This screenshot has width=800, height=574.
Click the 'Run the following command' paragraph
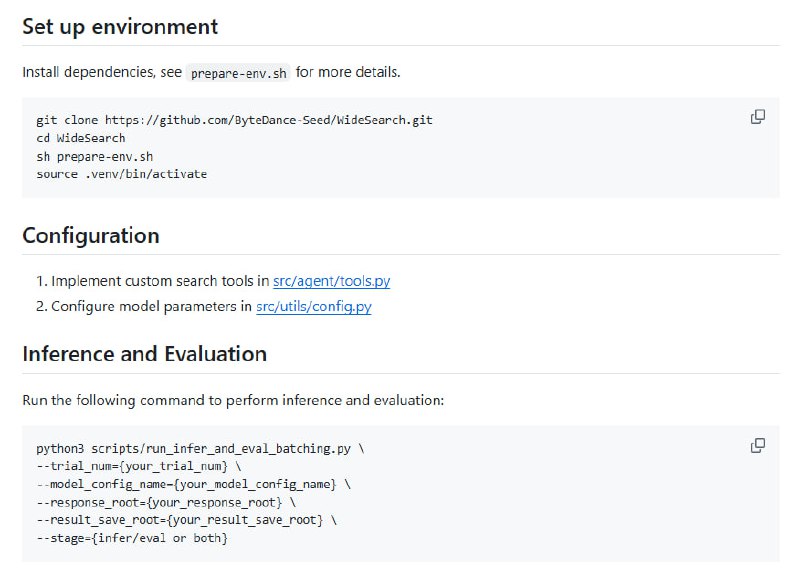(232, 400)
